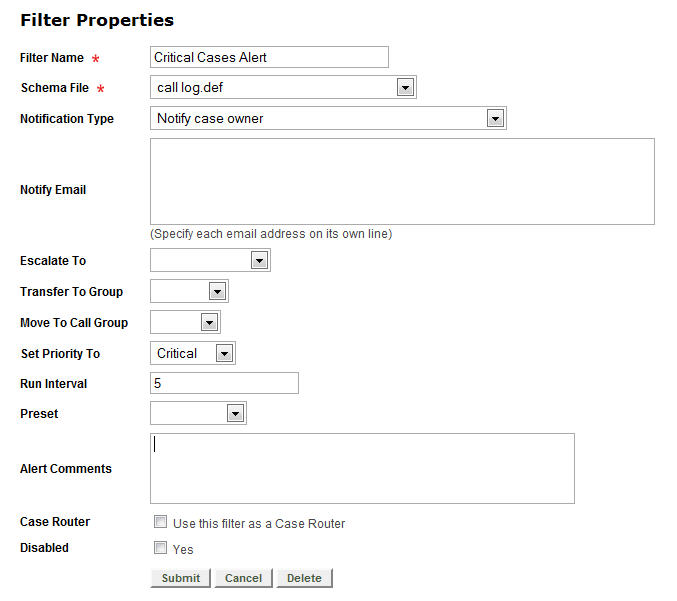Open the Move To Call Group dropdown
The width and height of the screenshot is (677, 601).
click(x=209, y=323)
